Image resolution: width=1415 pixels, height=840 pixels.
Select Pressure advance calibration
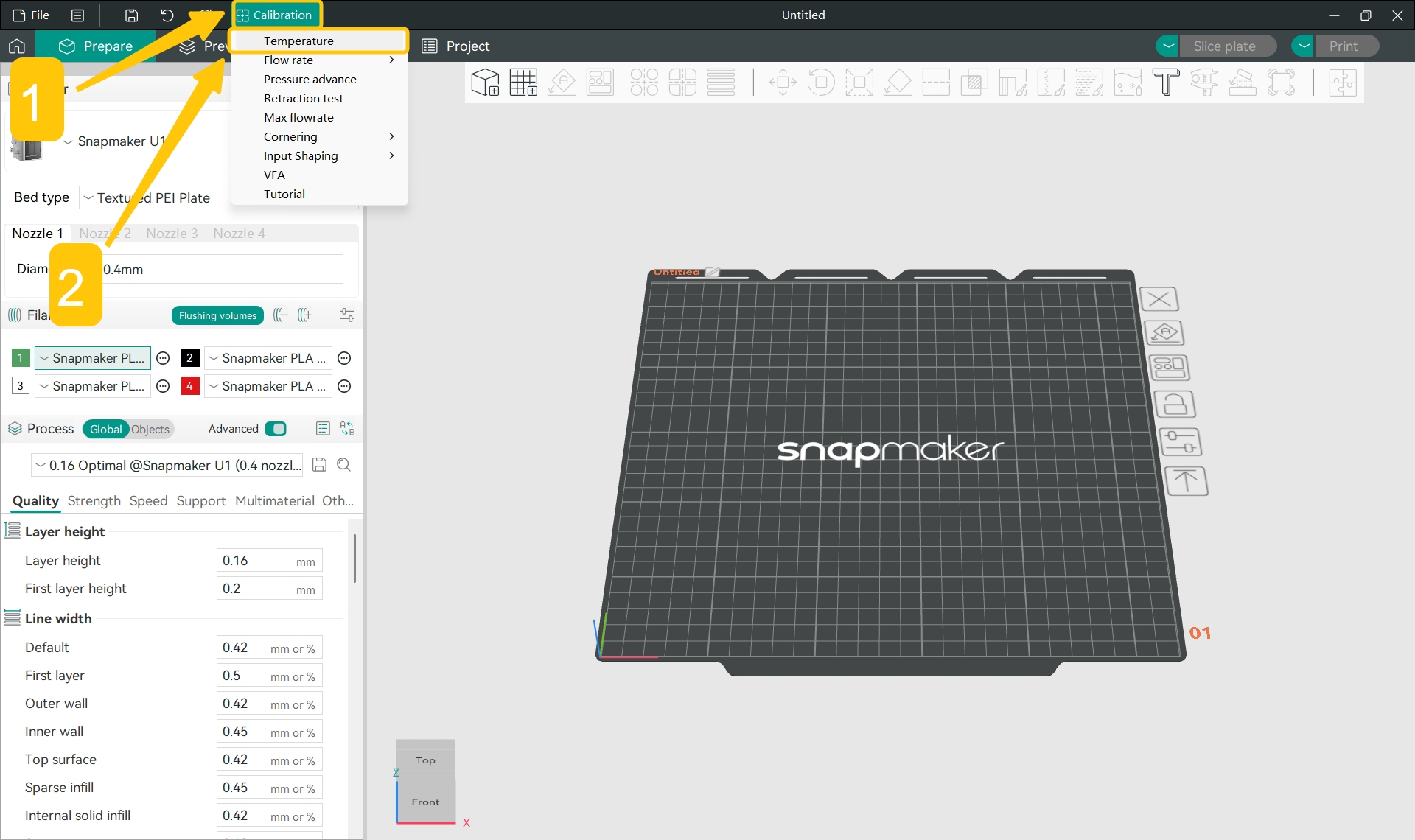[319, 80]
